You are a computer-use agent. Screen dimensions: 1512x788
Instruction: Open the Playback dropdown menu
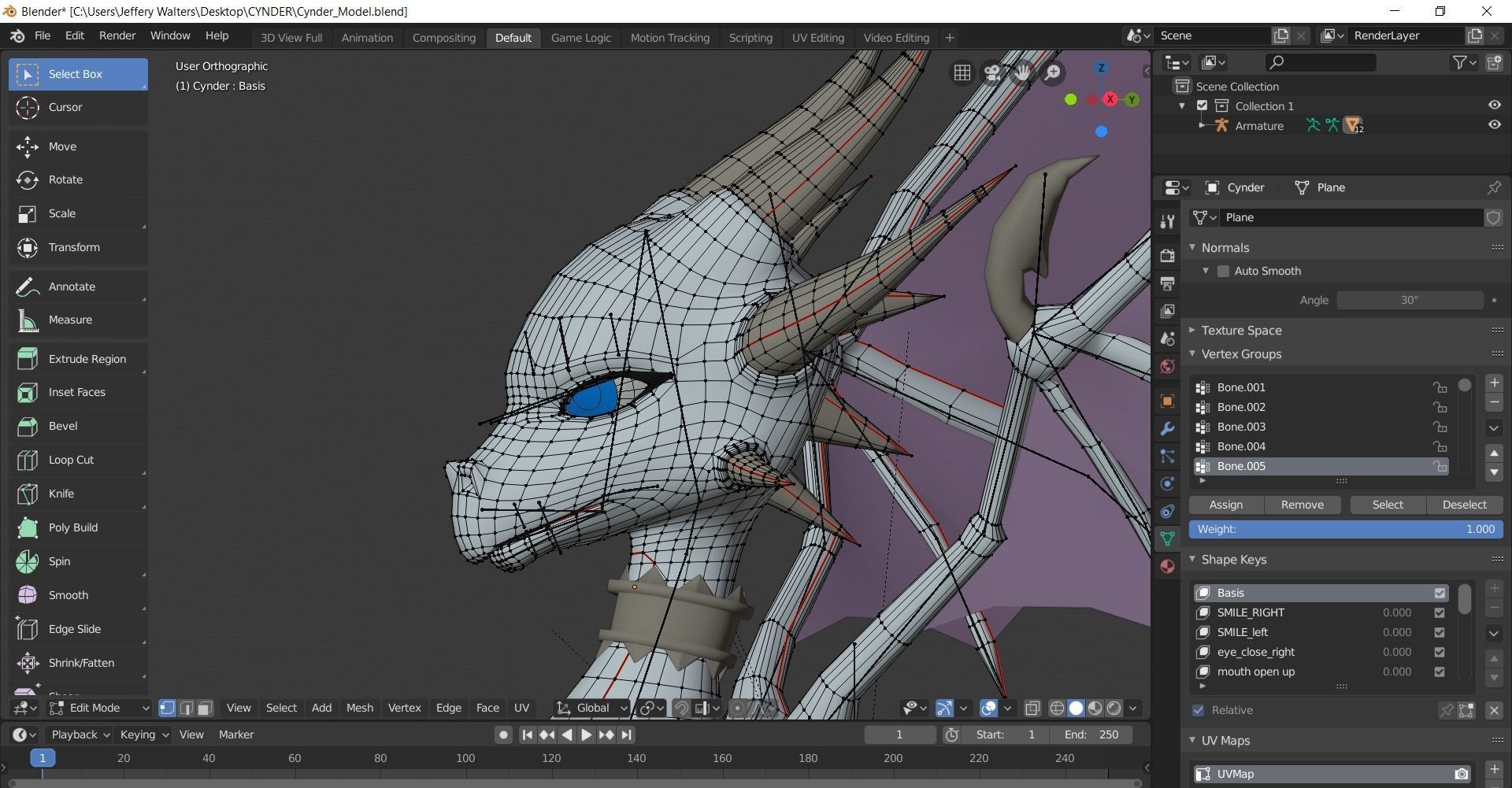(81, 734)
